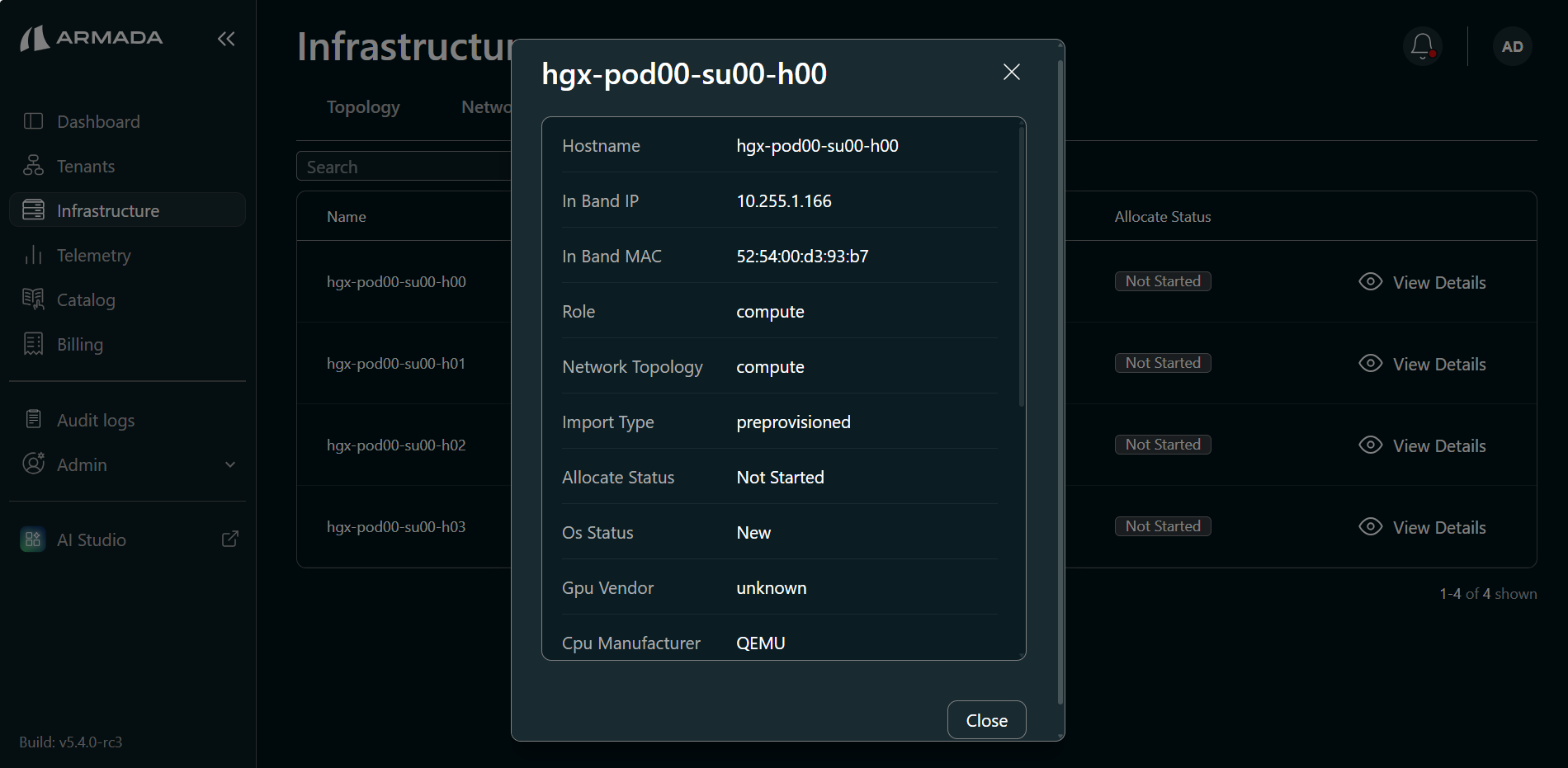View Details for hgx-pod00-su00-h03
The image size is (1568, 768).
point(1439,527)
